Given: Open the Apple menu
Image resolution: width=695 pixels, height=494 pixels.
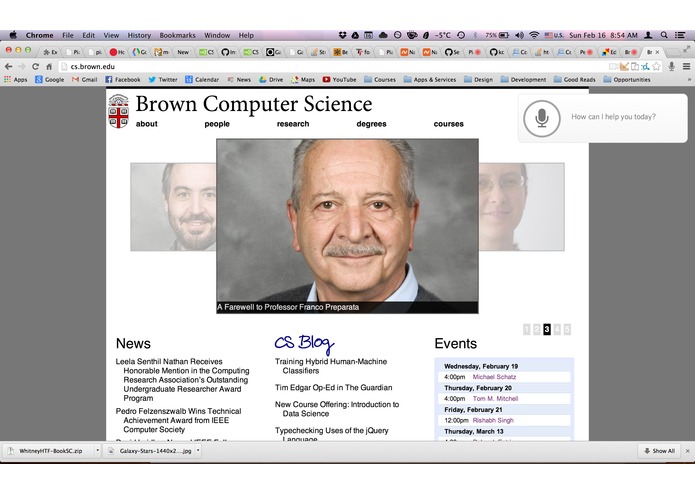Looking at the screenshot, I should click(x=13, y=35).
